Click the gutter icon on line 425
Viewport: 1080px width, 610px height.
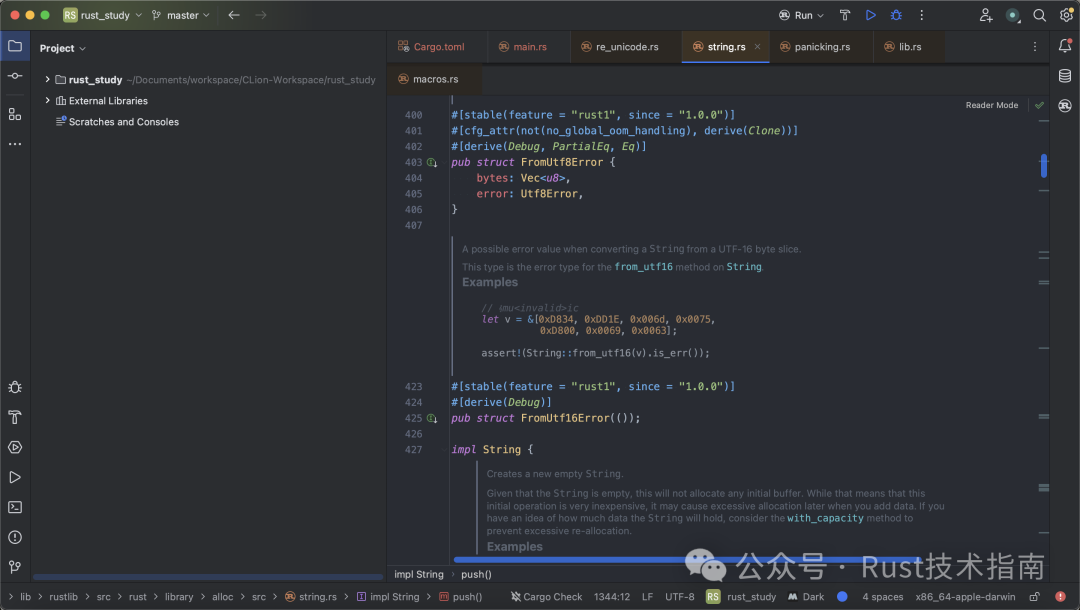pyautogui.click(x=432, y=419)
